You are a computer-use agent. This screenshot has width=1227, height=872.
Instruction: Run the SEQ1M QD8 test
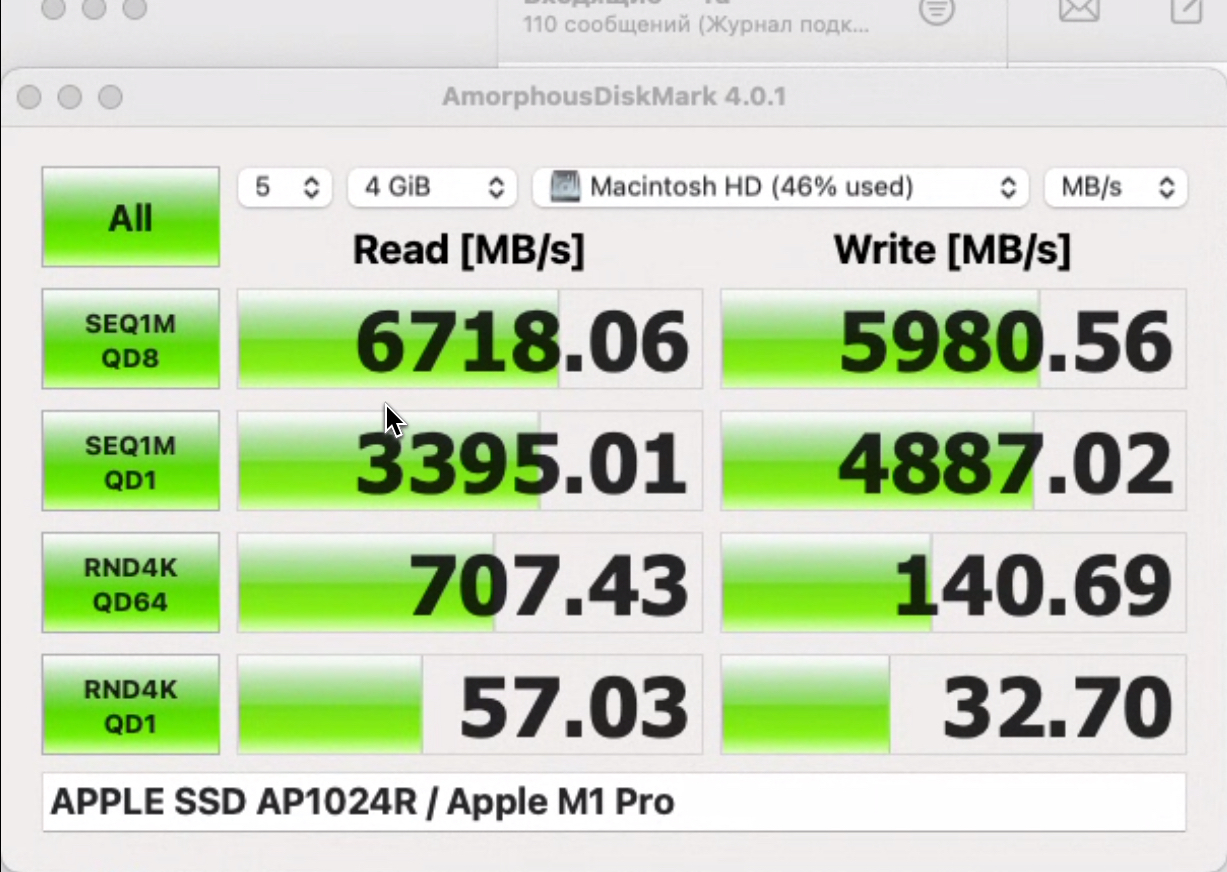[130, 339]
